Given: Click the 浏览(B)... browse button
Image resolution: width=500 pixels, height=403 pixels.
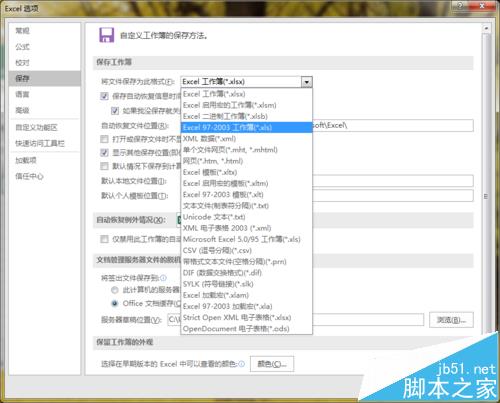Looking at the screenshot, I should click(451, 320).
